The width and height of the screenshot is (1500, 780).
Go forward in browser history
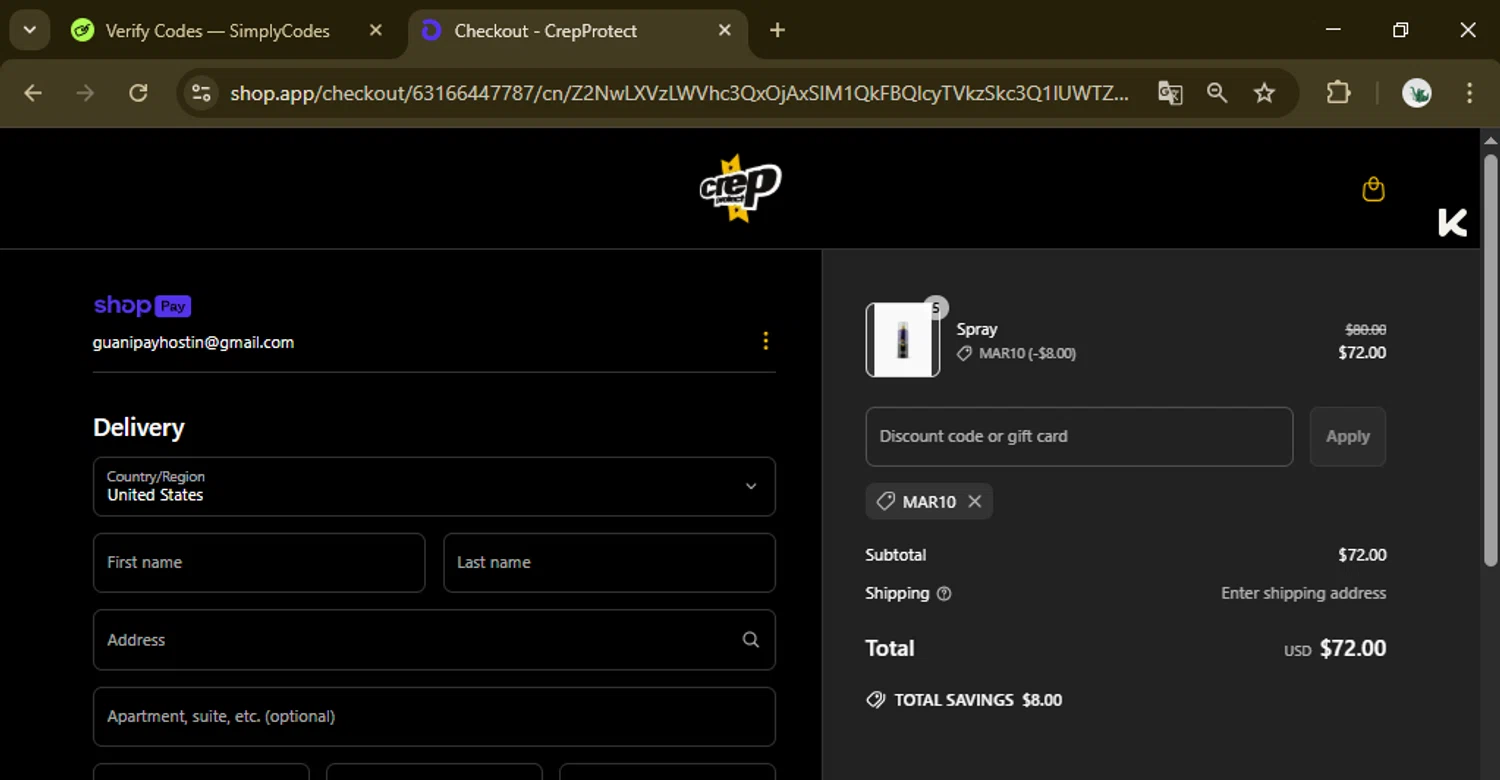[86, 93]
